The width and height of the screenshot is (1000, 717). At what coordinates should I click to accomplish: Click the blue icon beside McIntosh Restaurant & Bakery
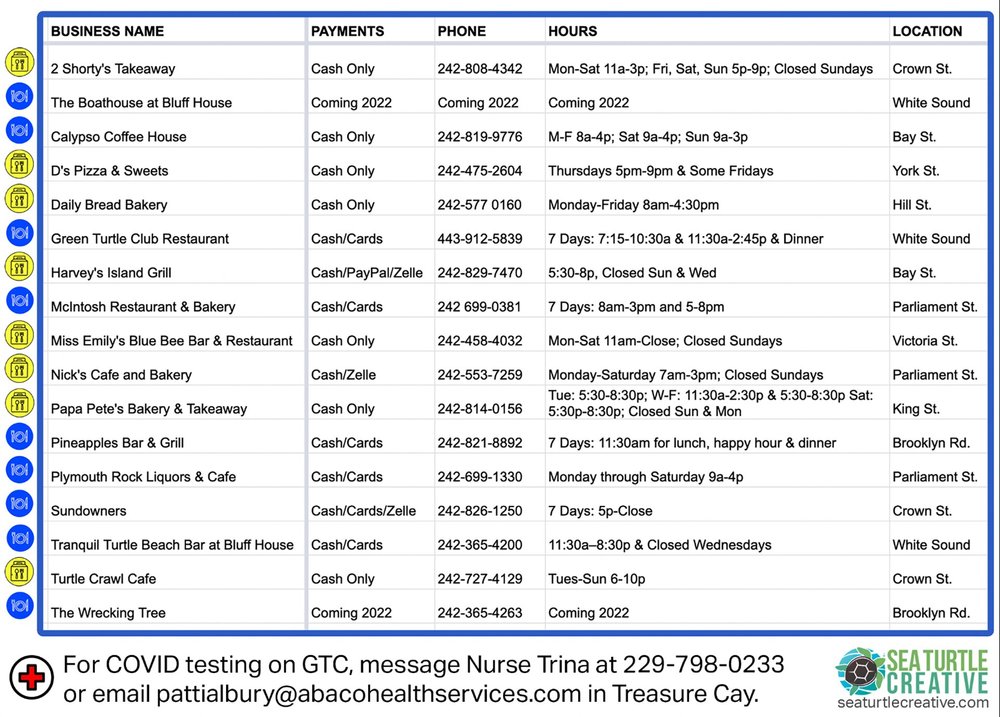(x=19, y=300)
